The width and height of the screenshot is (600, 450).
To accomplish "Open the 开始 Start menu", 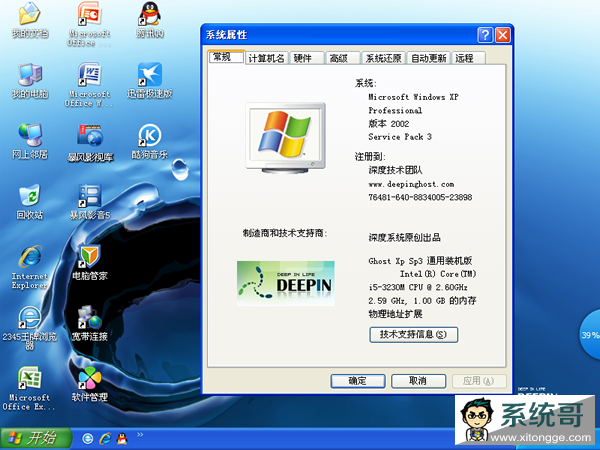I will [x=36, y=439].
